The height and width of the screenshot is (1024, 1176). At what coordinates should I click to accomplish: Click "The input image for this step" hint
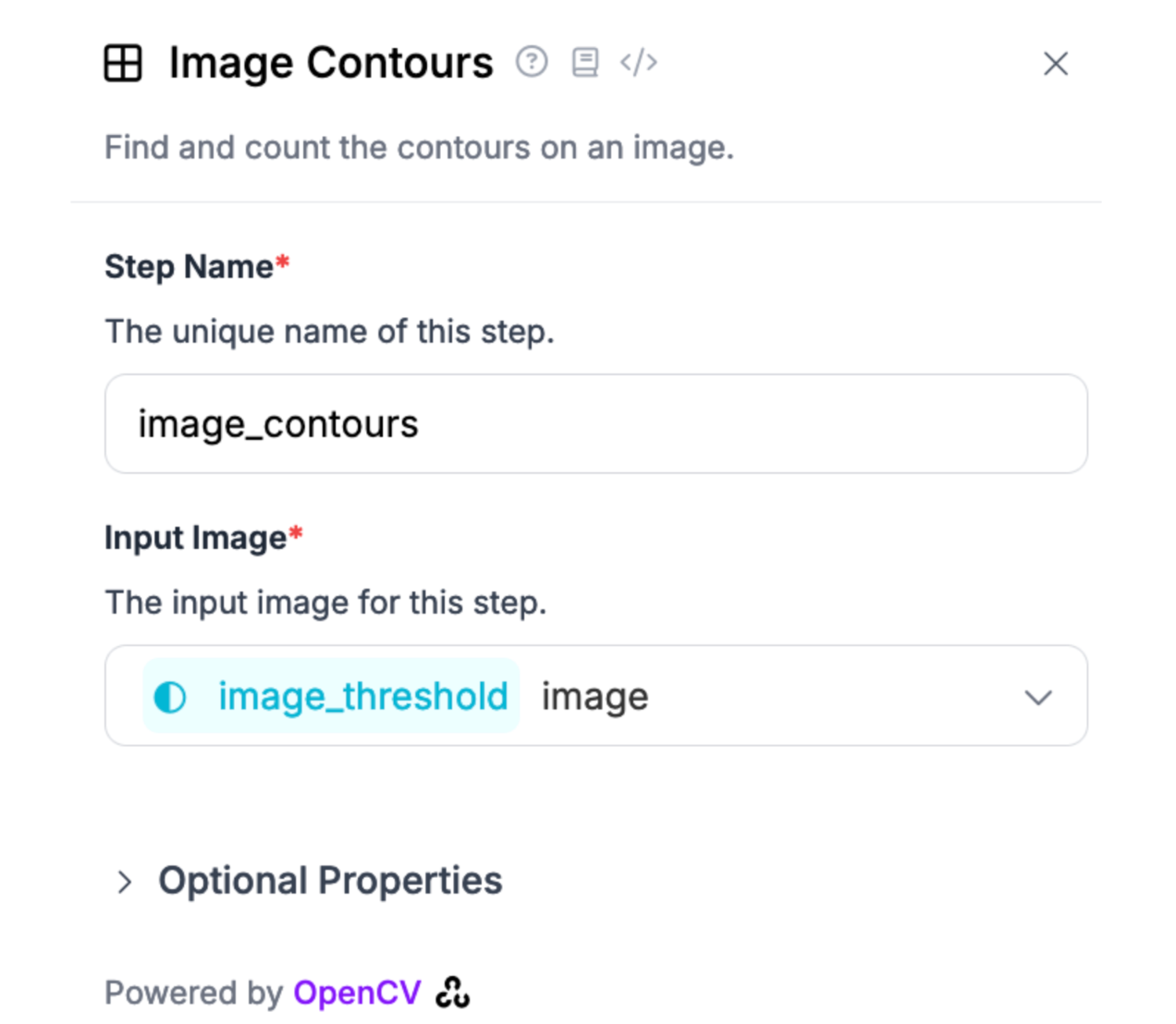pyautogui.click(x=325, y=603)
